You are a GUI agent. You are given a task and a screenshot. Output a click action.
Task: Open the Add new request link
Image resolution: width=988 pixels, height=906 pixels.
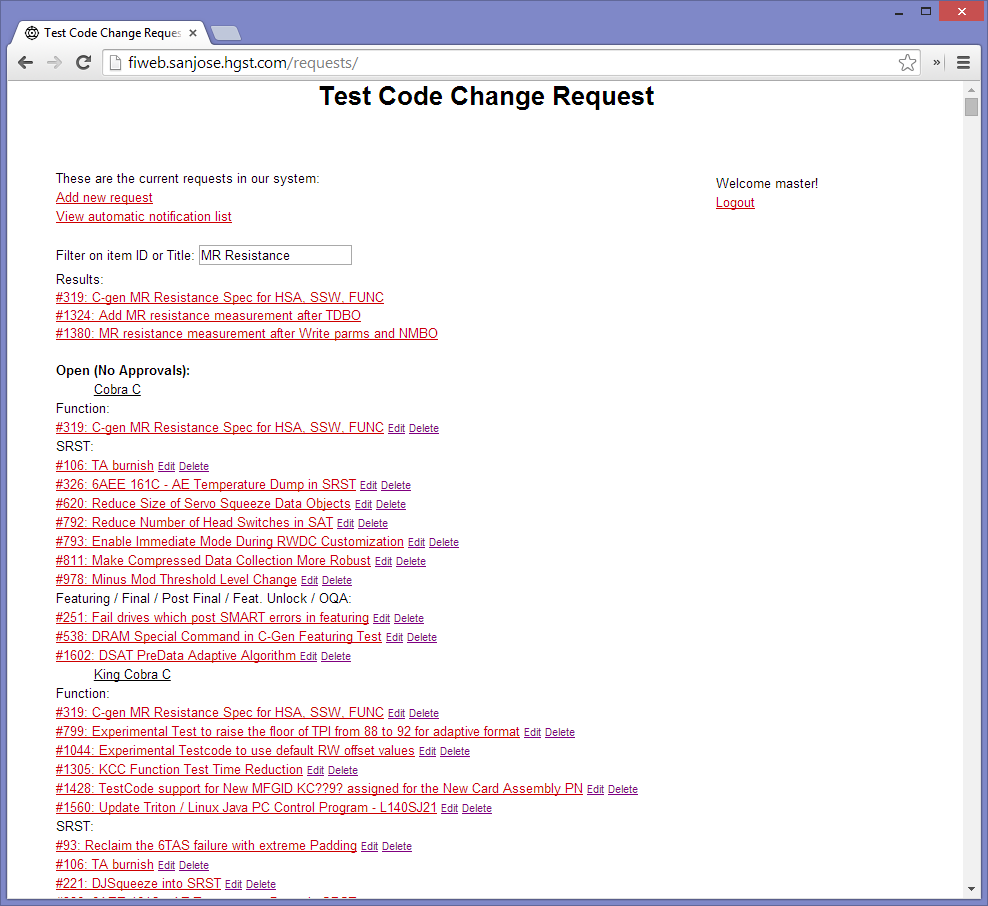point(104,198)
